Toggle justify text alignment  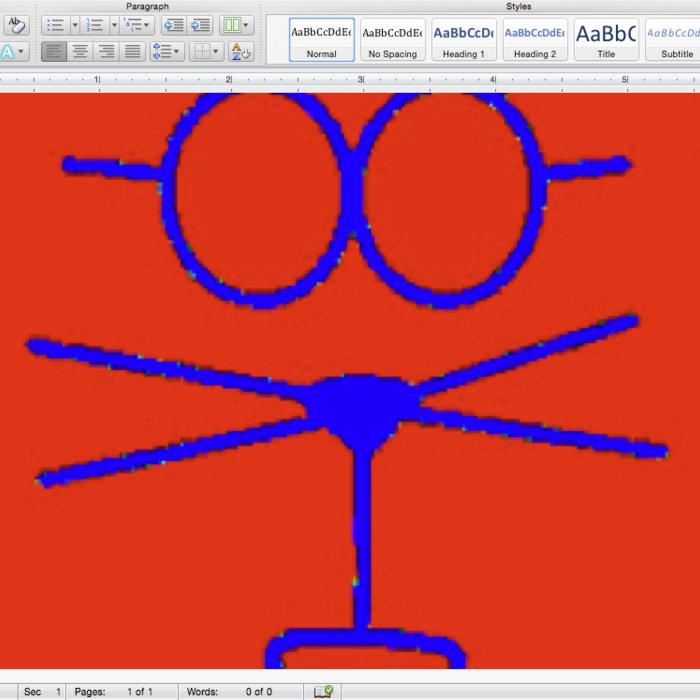[132, 51]
